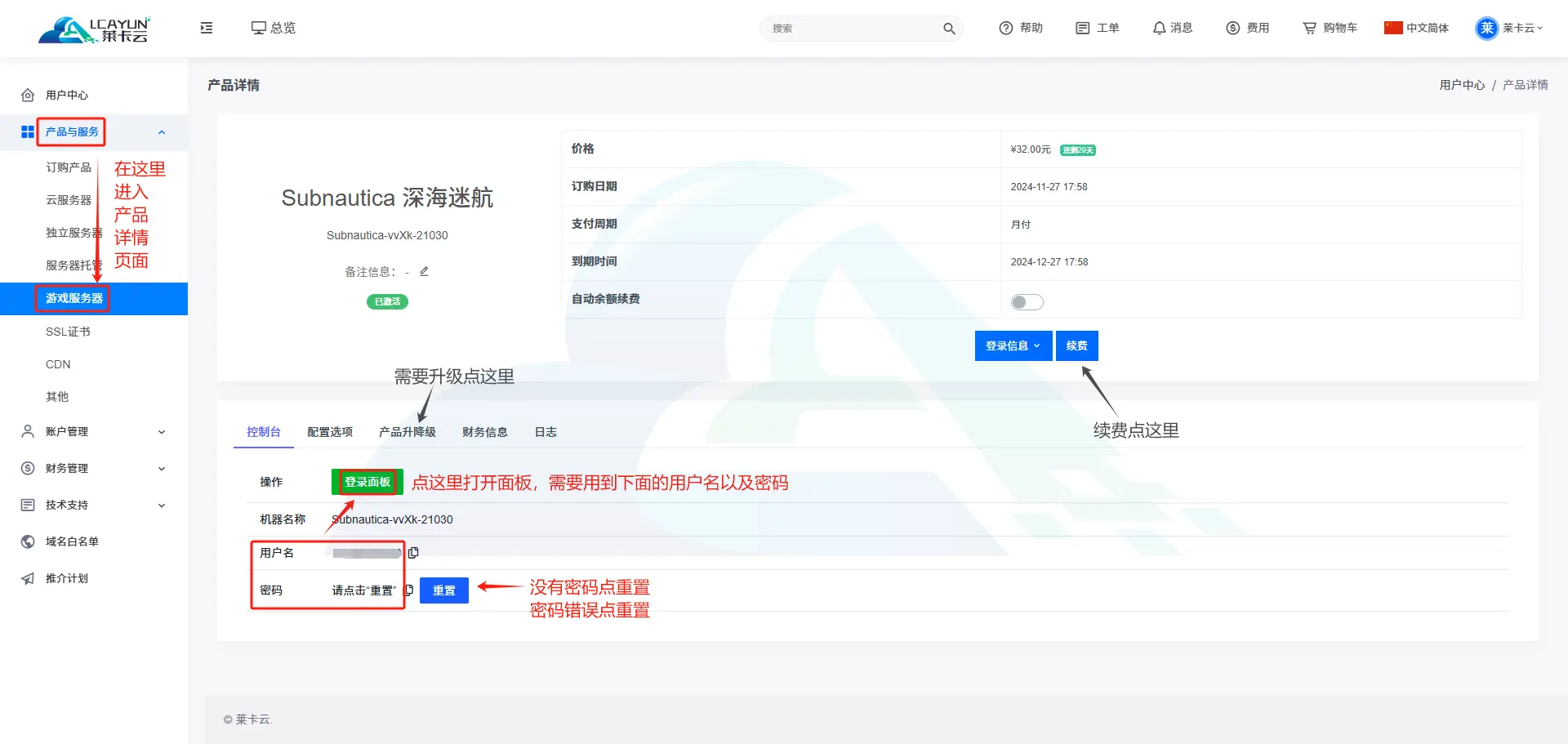Click the 已激活 status badge
This screenshot has height=744, width=1568.
click(387, 301)
